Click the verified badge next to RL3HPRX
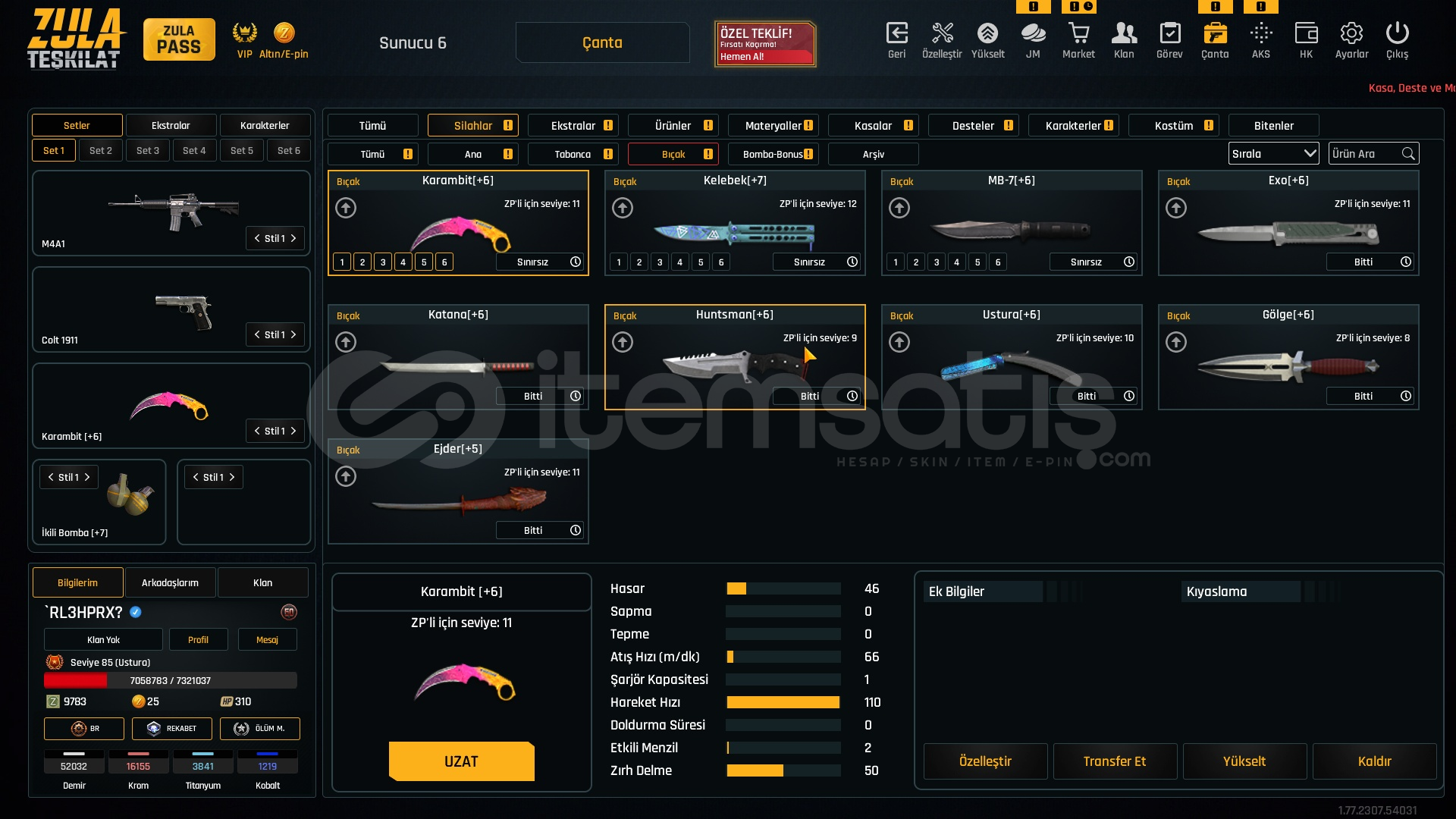The width and height of the screenshot is (1456, 819). point(136,612)
